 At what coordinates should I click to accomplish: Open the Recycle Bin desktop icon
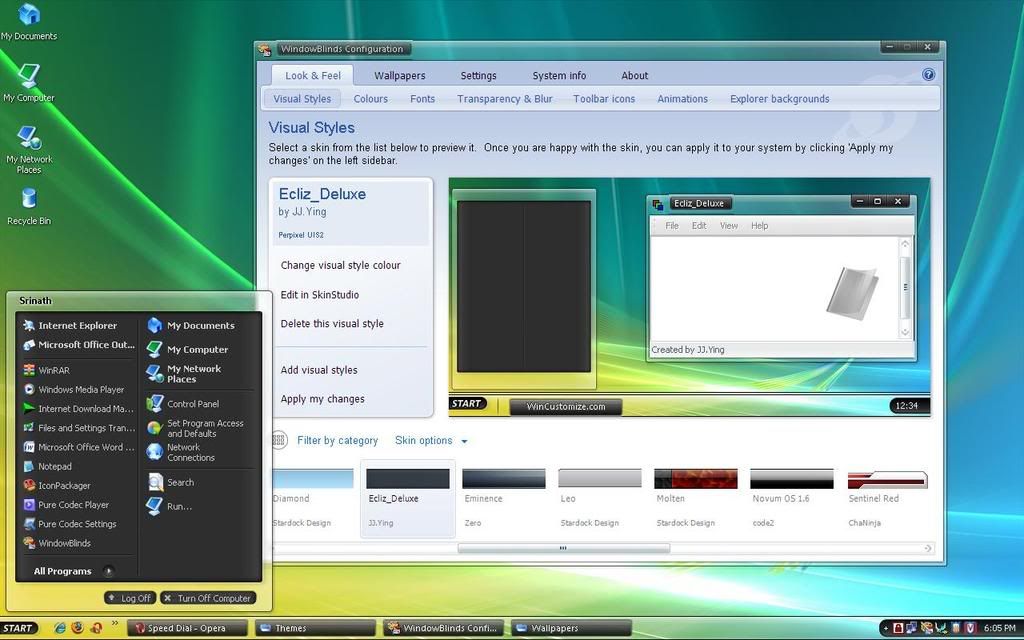[29, 205]
